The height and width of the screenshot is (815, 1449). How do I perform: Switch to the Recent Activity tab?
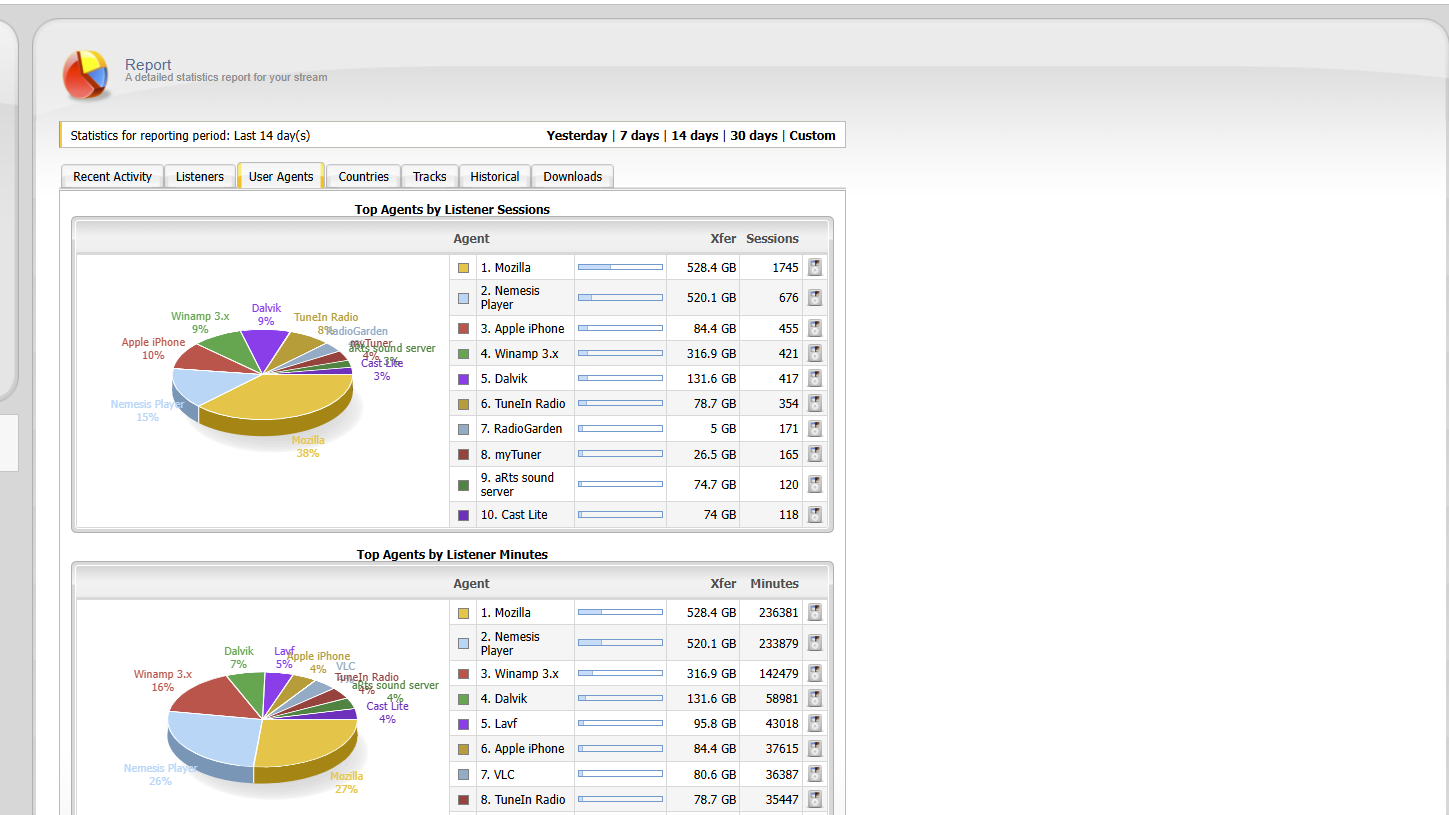click(x=112, y=176)
